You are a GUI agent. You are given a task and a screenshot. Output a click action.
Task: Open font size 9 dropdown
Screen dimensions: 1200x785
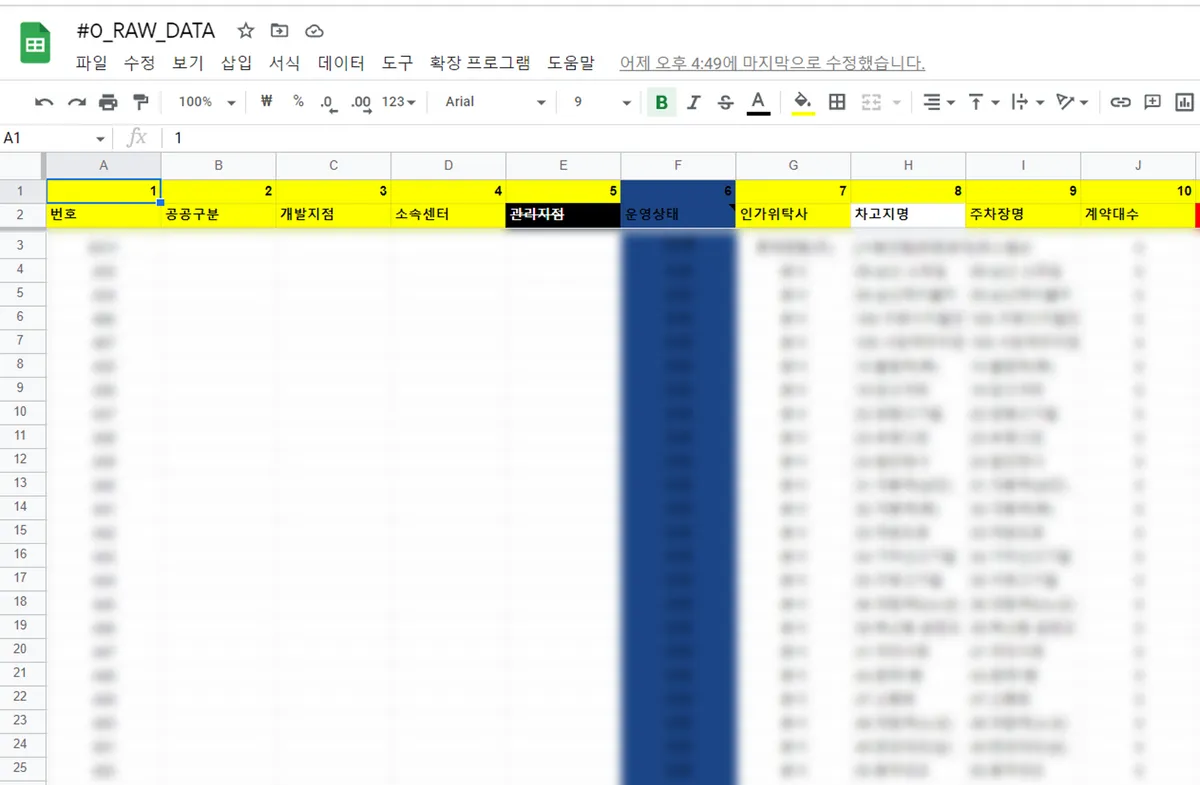[x=603, y=102]
